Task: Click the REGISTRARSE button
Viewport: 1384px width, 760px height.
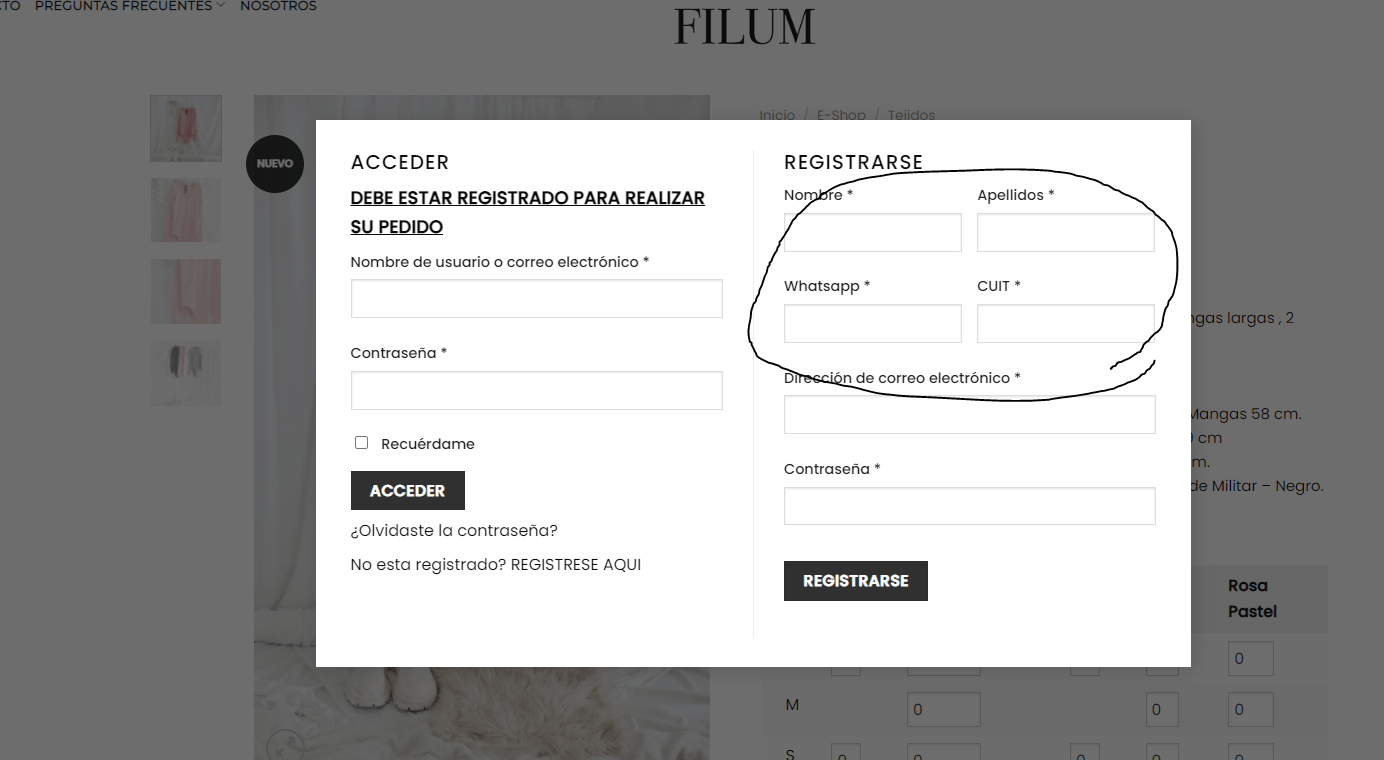Action: coord(855,580)
